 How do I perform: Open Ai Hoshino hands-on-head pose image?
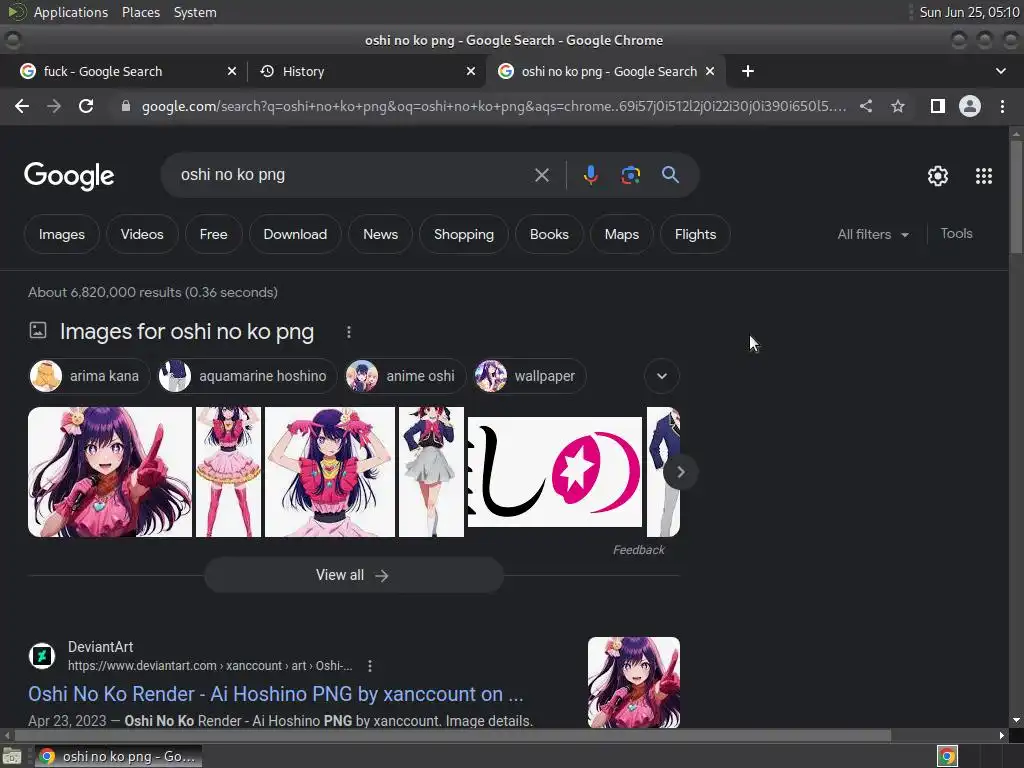(x=330, y=472)
